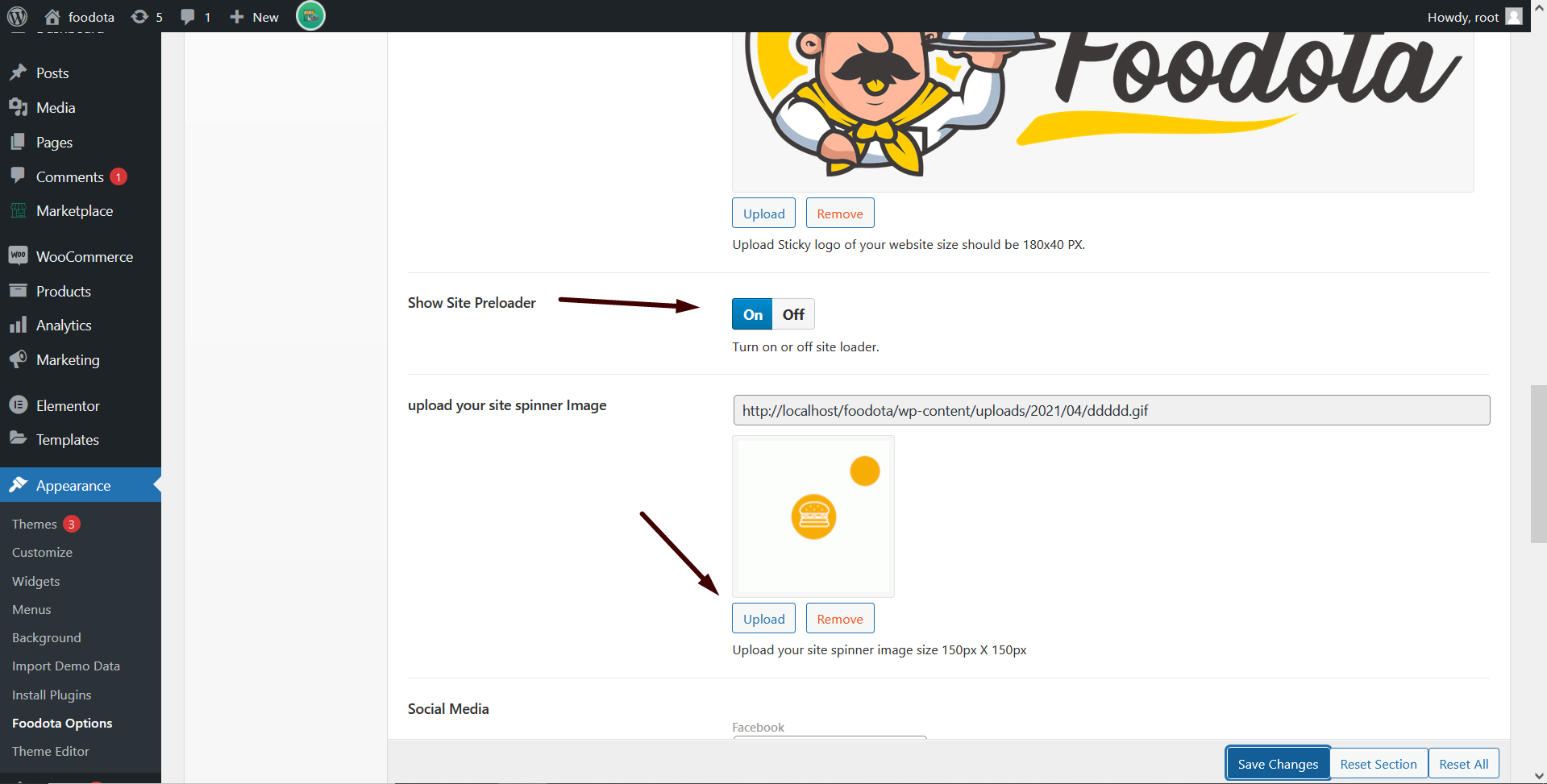Click the Elementor icon in sidebar
The height and width of the screenshot is (784, 1547).
click(18, 405)
